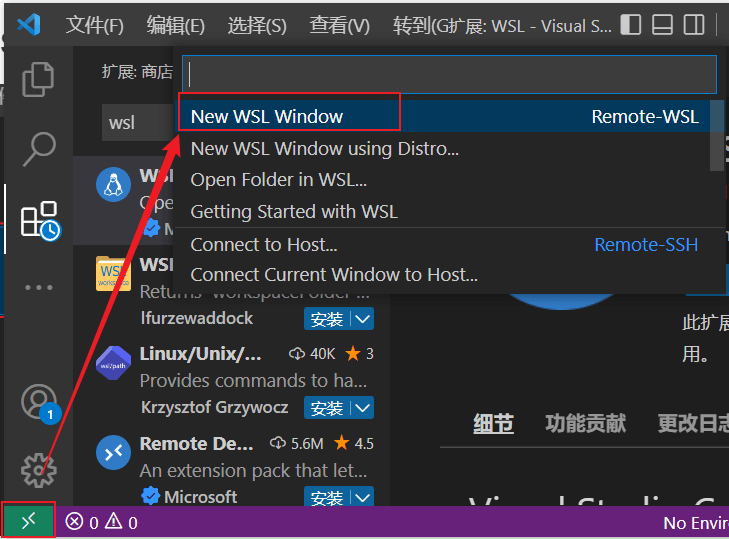This screenshot has height=539, width=729.
Task: Click the Remote Development extension icon
Action: tap(113, 452)
